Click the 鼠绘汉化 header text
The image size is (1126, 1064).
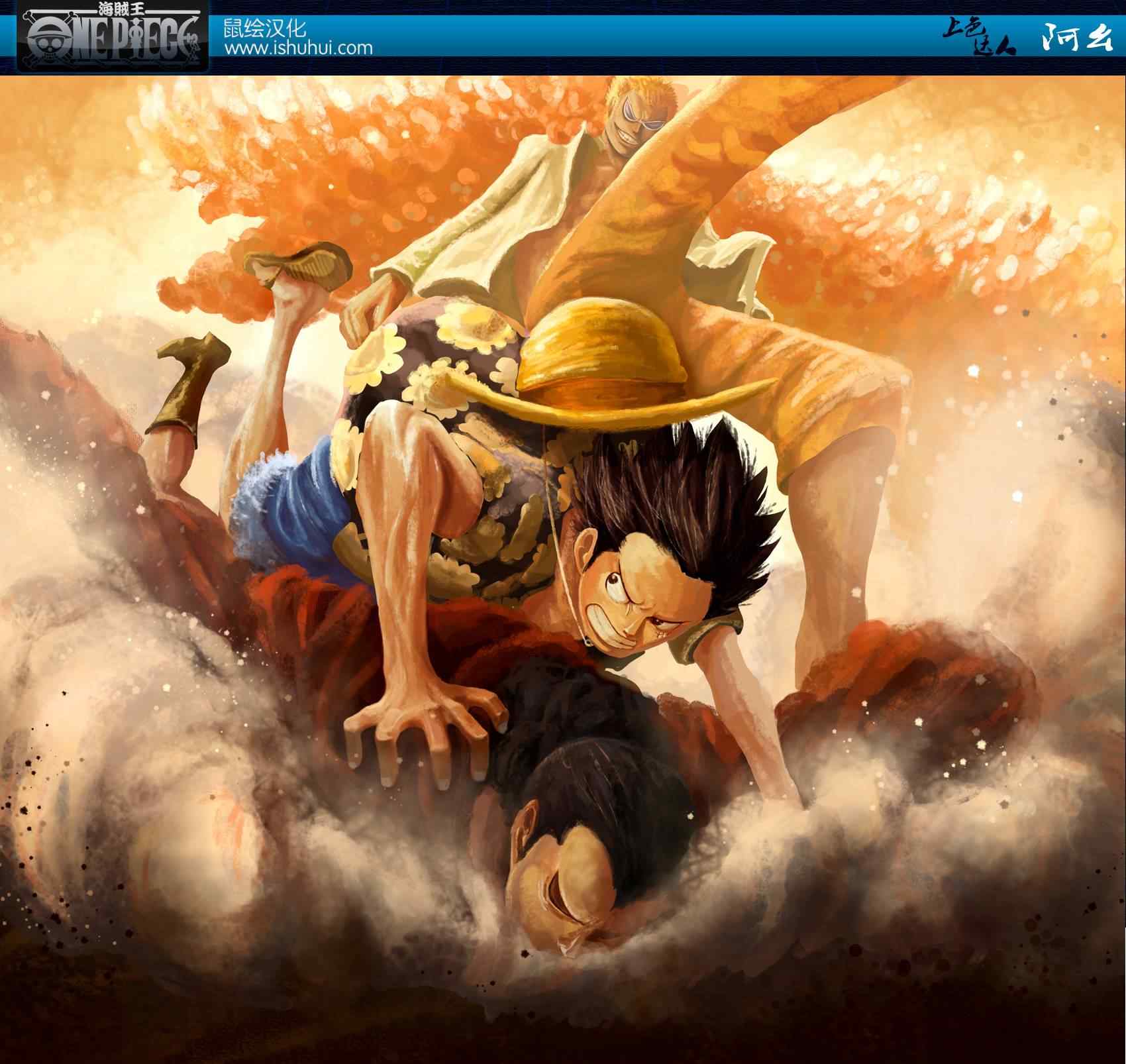[265, 28]
